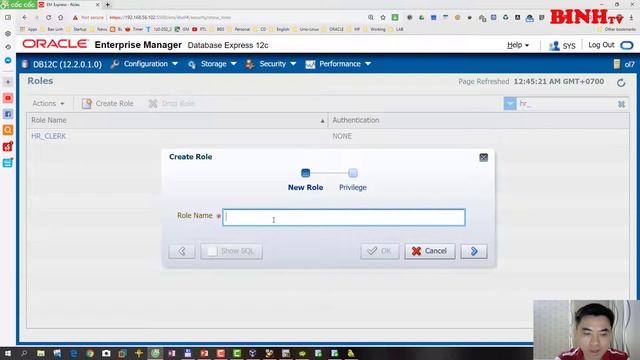Open the Working bookmarks folder
This screenshot has width=640, height=360.
[x=375, y=29]
